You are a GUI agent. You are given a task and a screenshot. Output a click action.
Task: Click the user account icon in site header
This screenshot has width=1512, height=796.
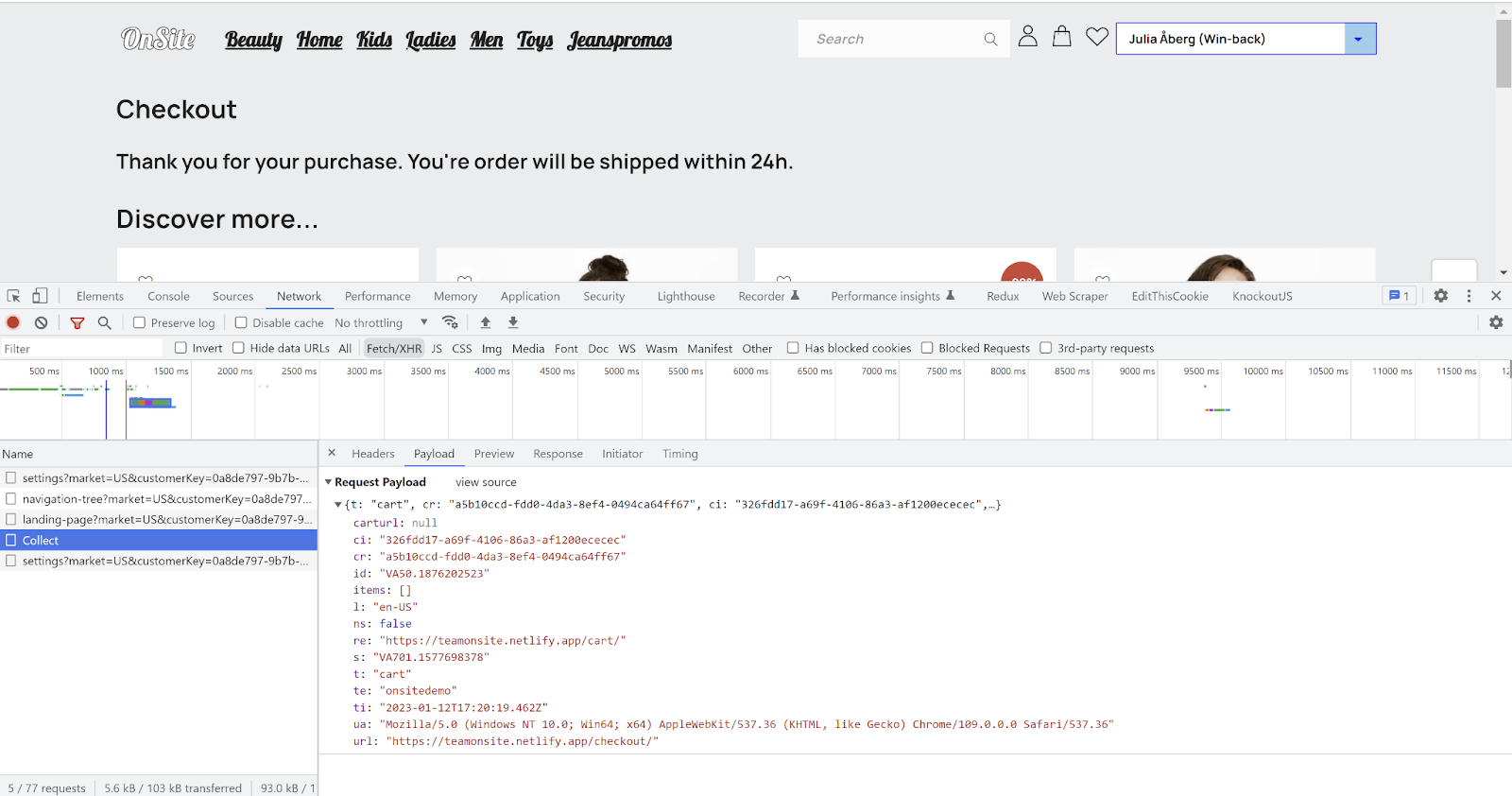[1028, 37]
